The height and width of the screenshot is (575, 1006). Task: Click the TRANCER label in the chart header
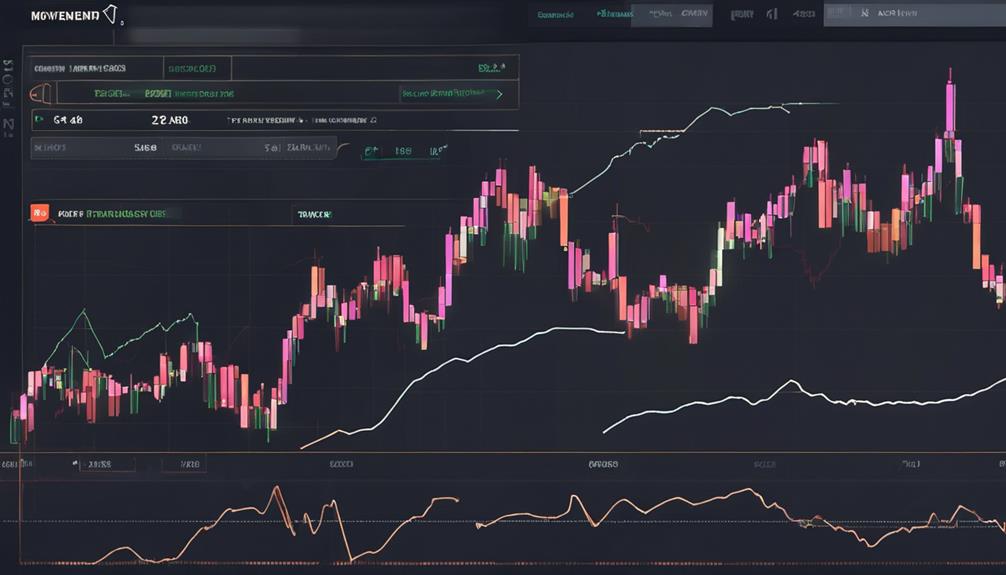(x=314, y=214)
